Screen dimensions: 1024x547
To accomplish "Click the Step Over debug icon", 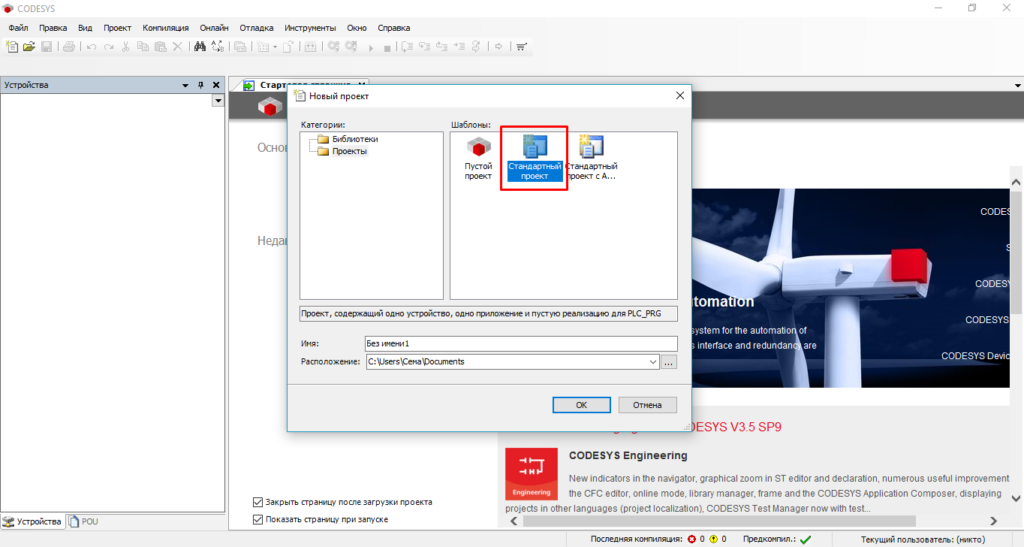I will [x=407, y=46].
